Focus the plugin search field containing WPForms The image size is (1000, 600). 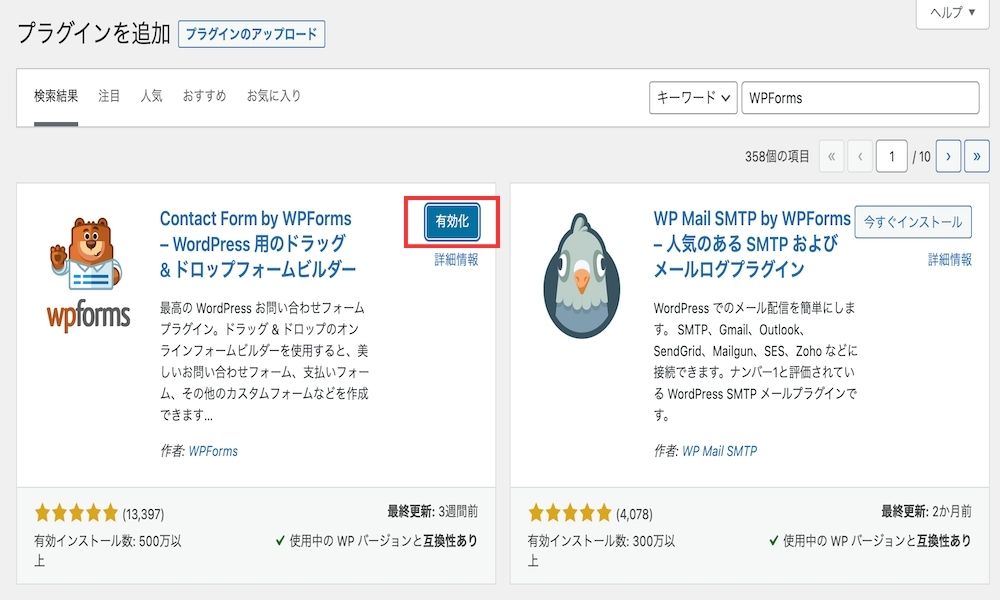(860, 98)
